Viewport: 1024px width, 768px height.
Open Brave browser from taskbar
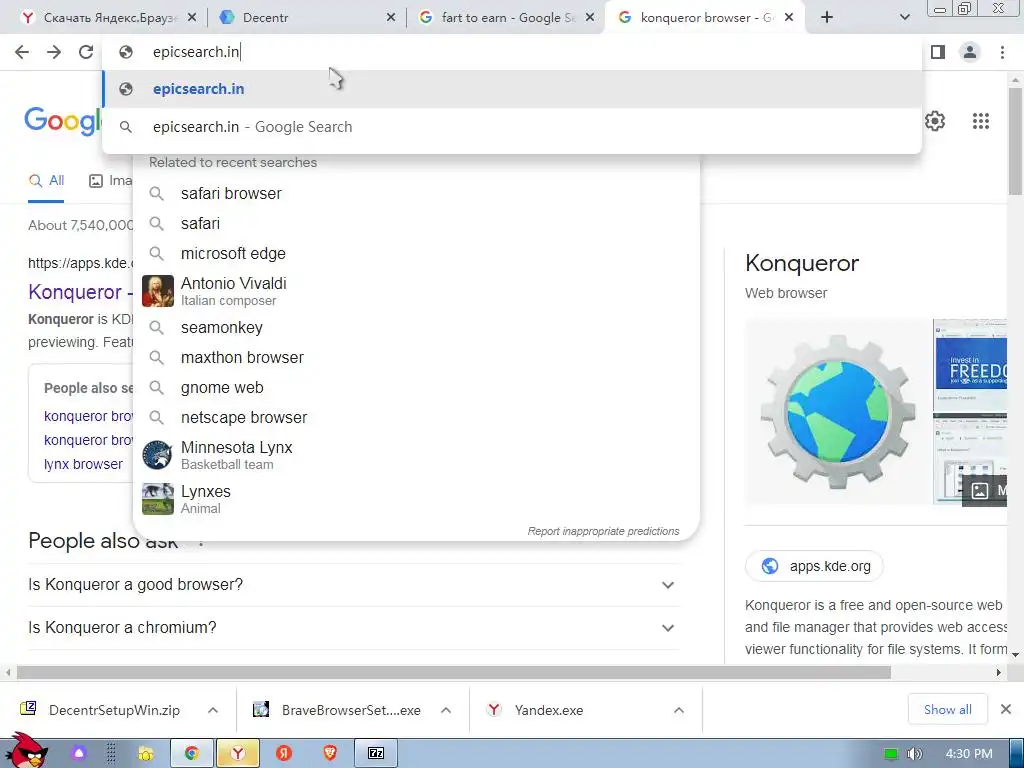click(330, 753)
